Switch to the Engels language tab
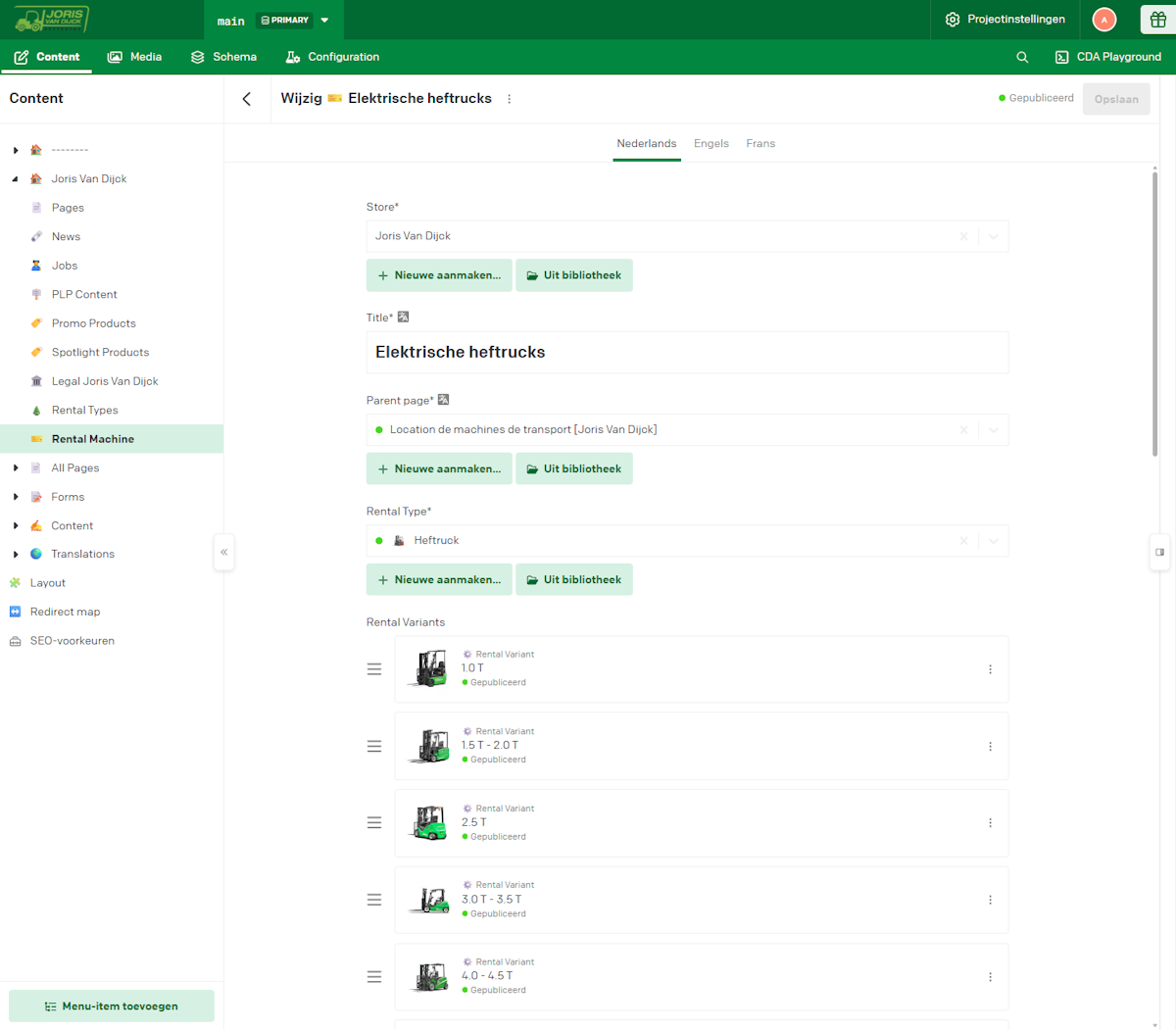The width and height of the screenshot is (1176, 1030). [x=710, y=144]
